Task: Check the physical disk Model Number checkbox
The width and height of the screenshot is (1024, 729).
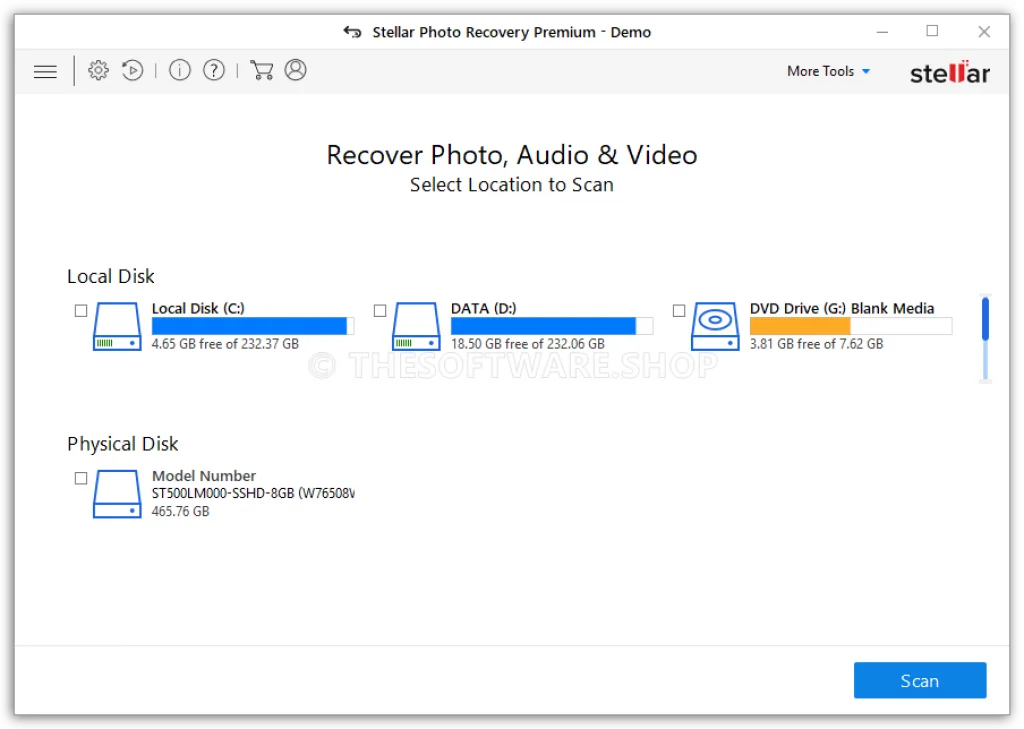Action: [x=81, y=479]
